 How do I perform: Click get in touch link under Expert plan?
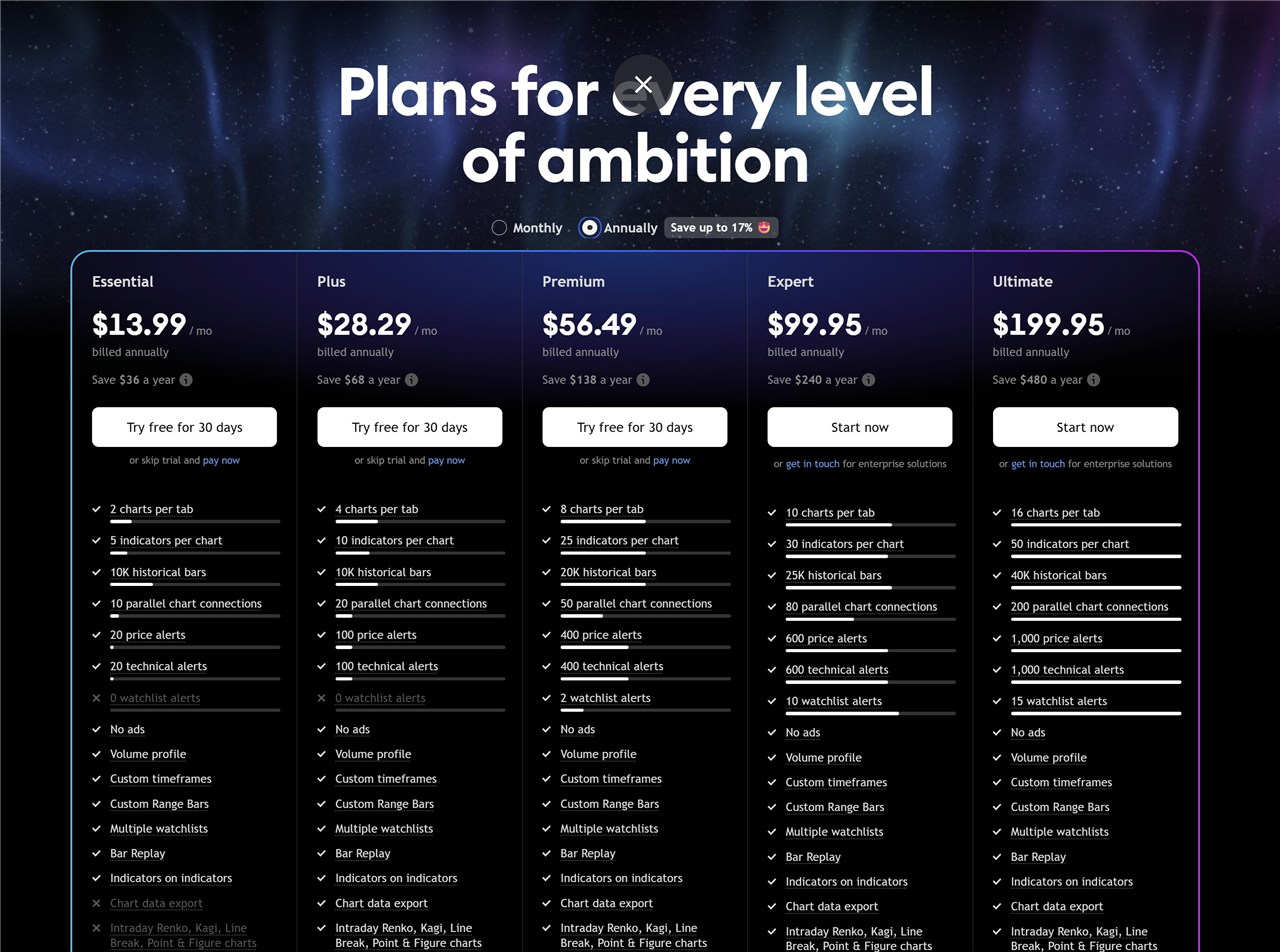812,464
